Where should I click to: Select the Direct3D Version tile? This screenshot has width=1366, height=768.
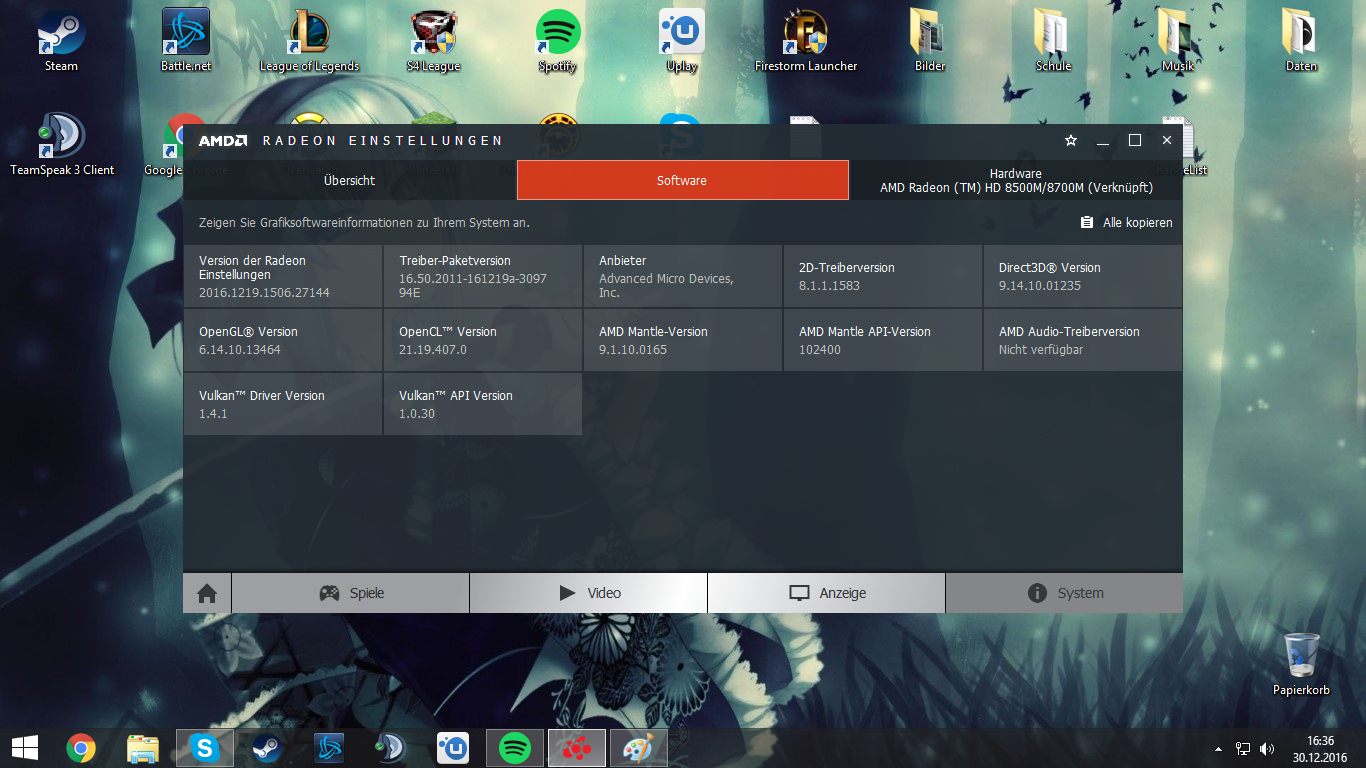pos(1083,276)
